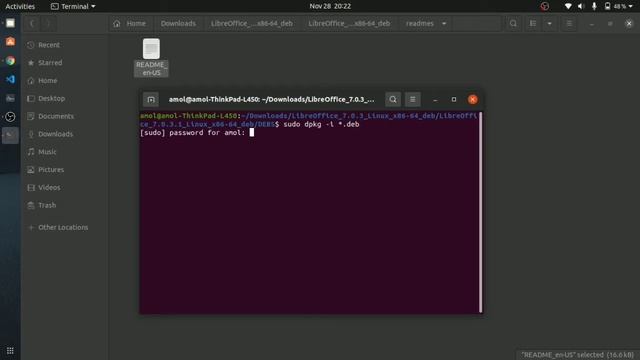Open a new tab in the terminal
This screenshot has width=640, height=360.
[x=151, y=99]
